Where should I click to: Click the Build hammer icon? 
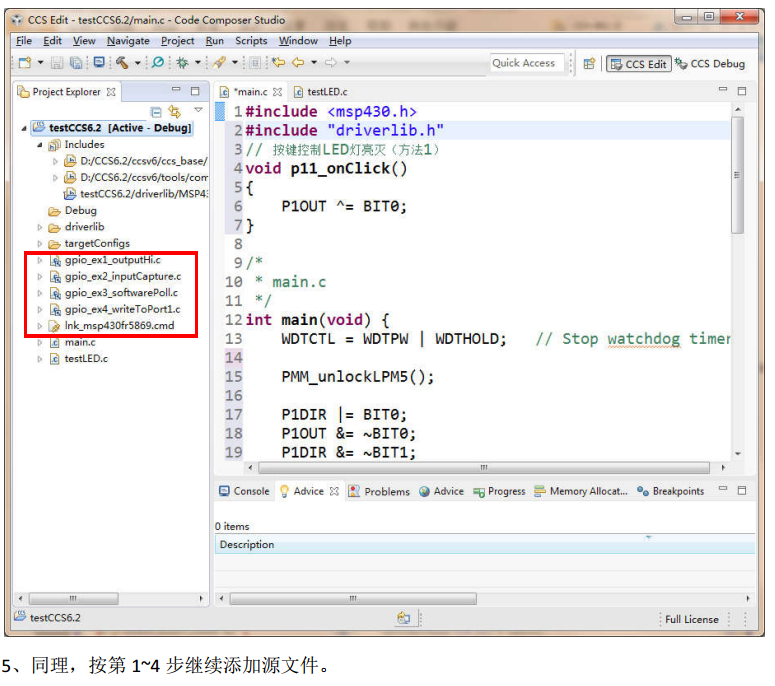(x=122, y=62)
